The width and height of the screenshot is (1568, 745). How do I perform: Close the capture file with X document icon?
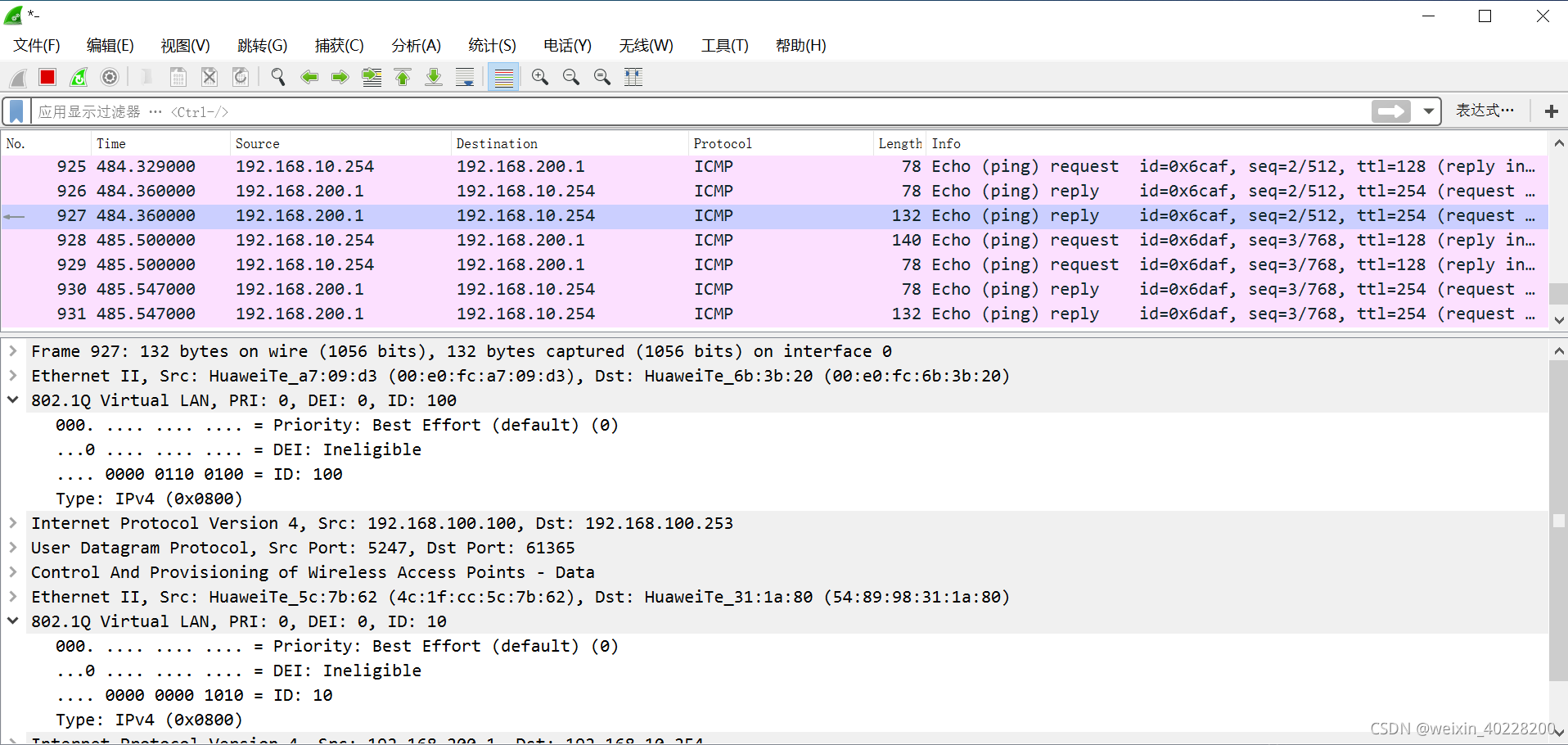[210, 77]
